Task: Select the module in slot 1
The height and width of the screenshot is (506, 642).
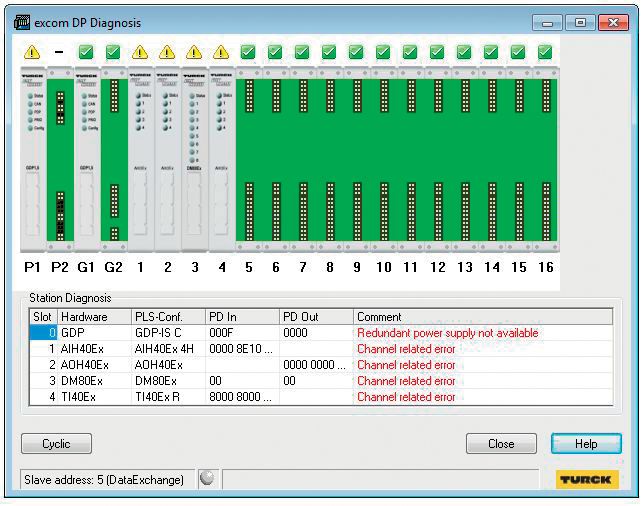Action: tap(140, 159)
